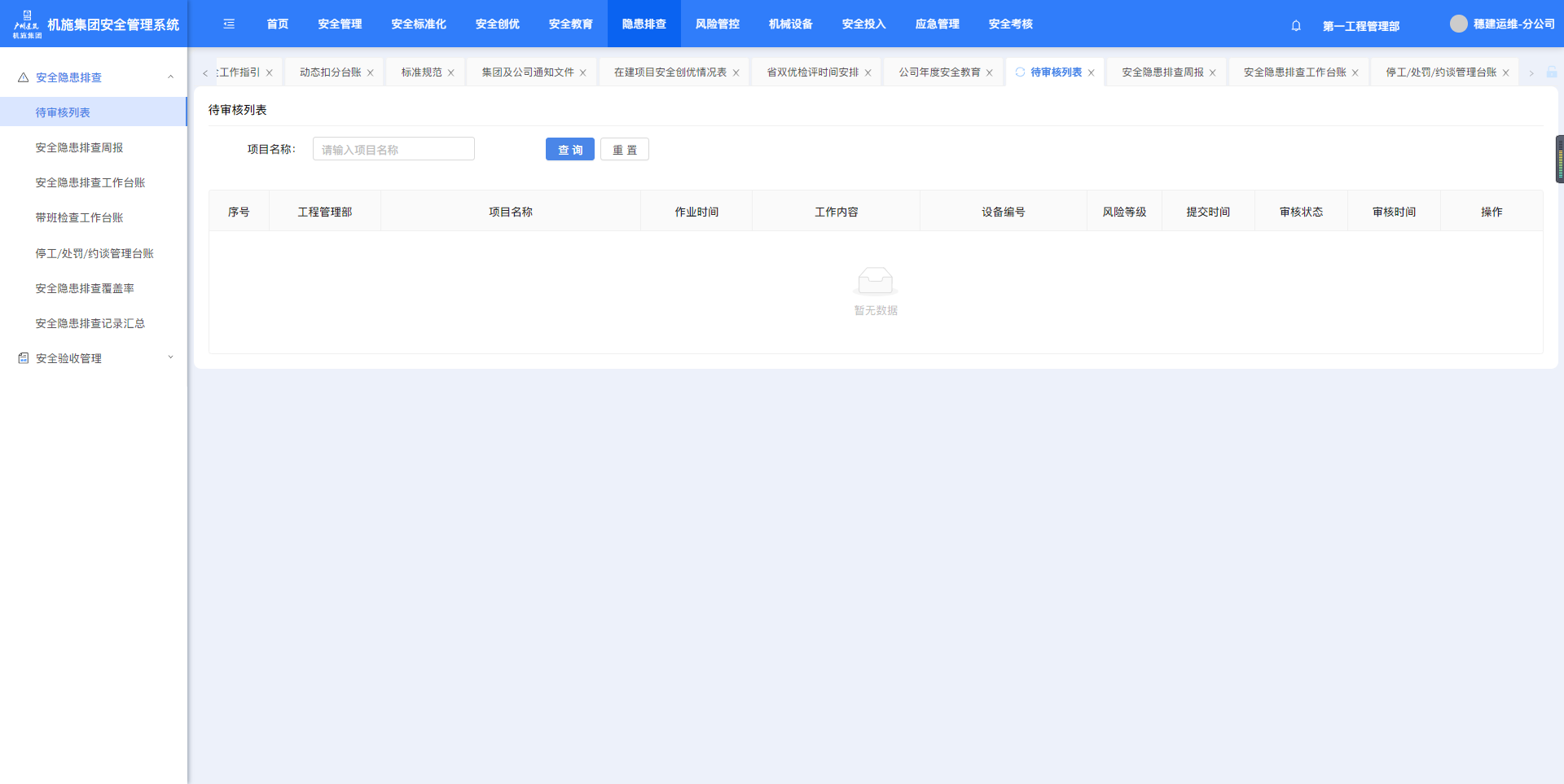
Task: Click the 查询 search button
Action: tap(569, 150)
